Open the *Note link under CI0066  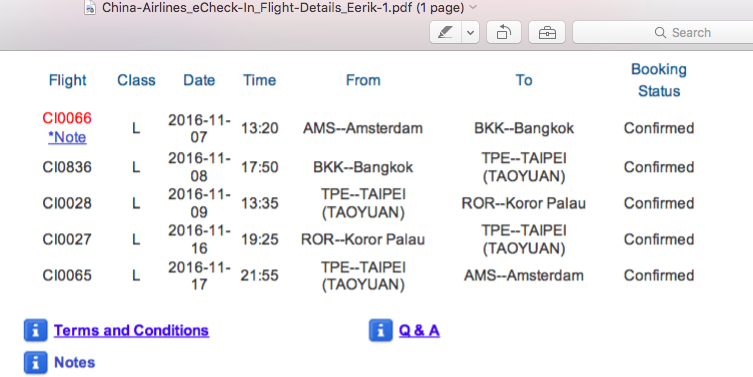[67, 137]
